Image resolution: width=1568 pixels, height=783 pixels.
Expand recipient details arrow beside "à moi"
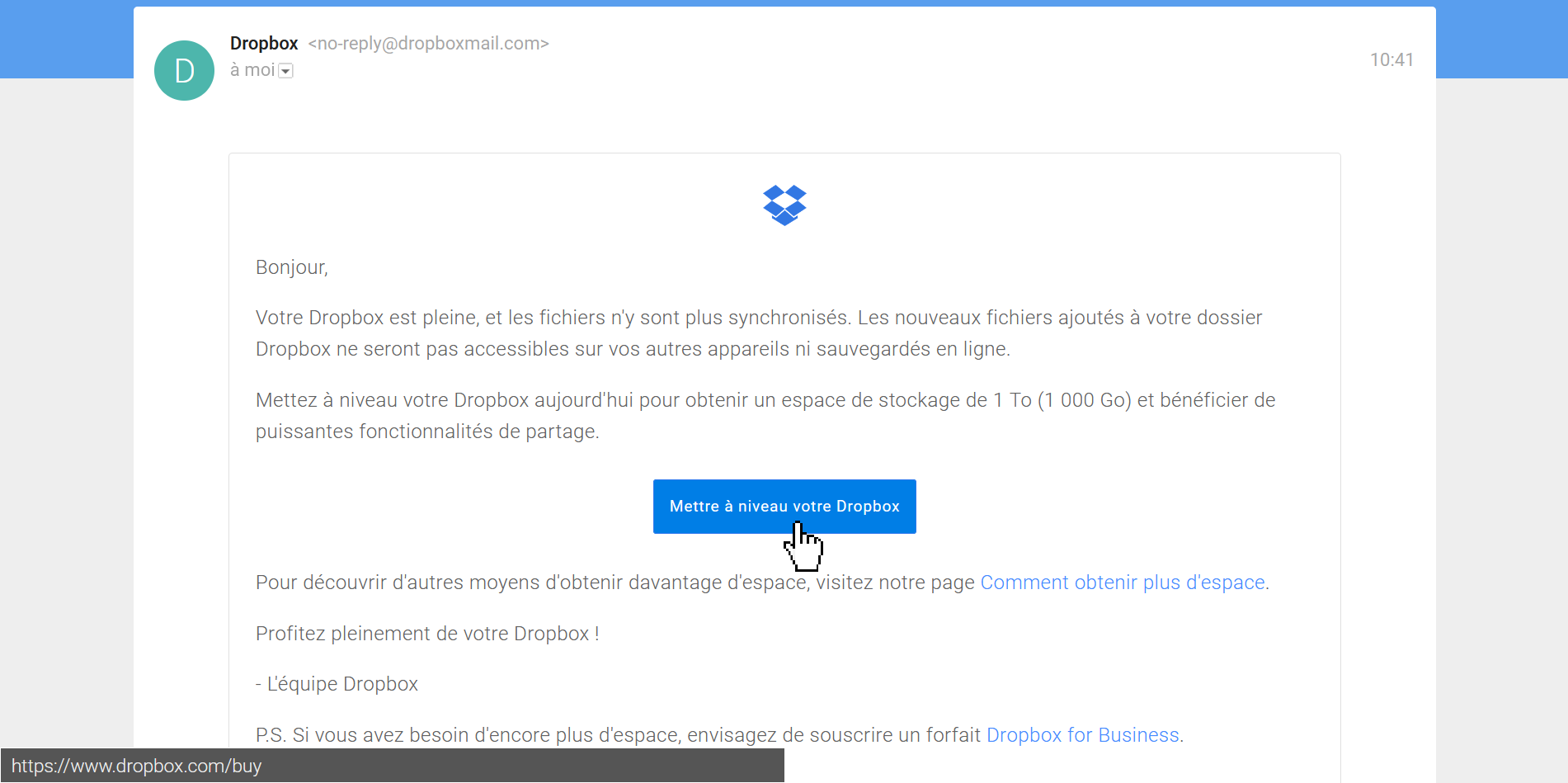click(286, 71)
